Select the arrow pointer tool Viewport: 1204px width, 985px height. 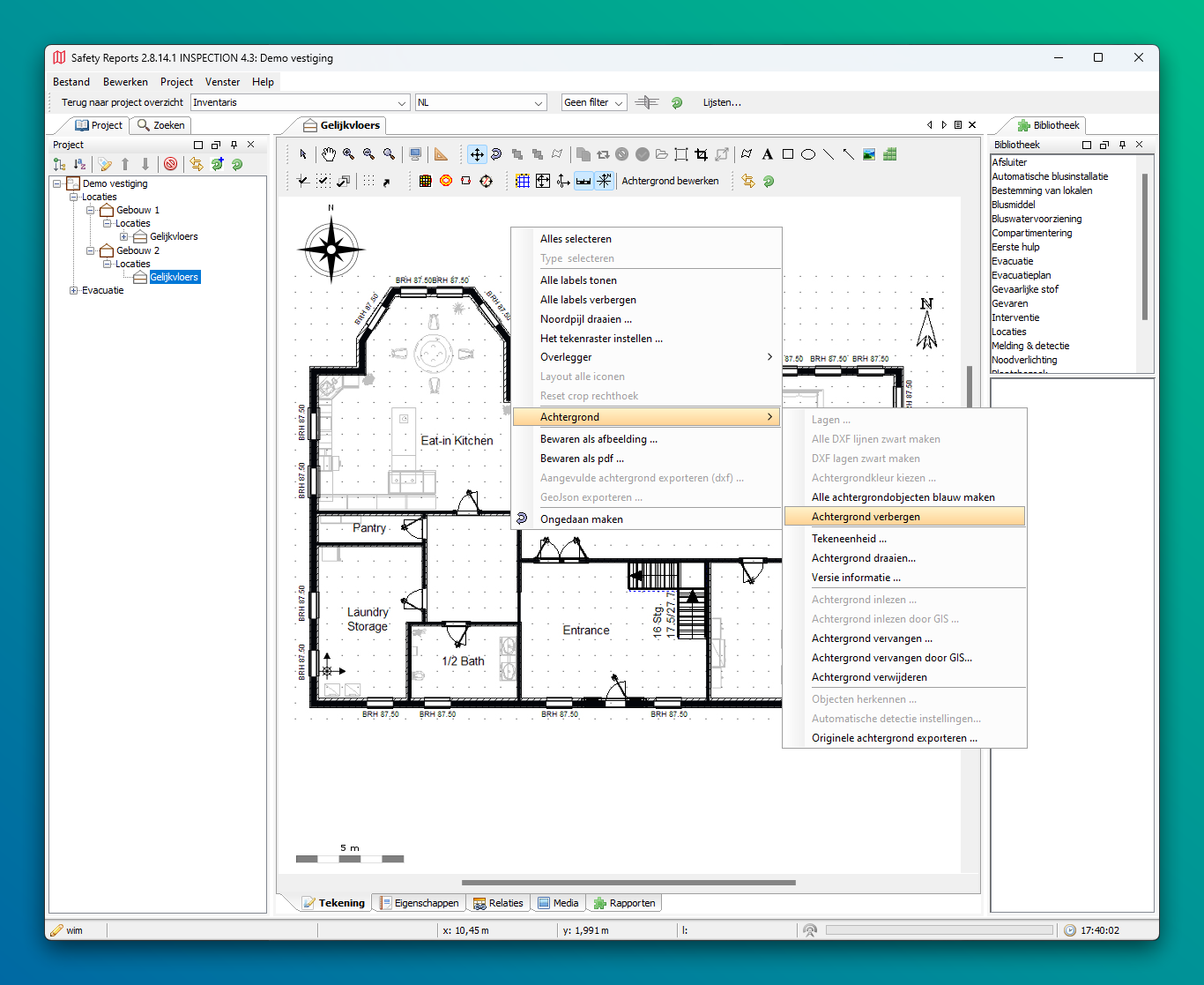click(x=303, y=154)
